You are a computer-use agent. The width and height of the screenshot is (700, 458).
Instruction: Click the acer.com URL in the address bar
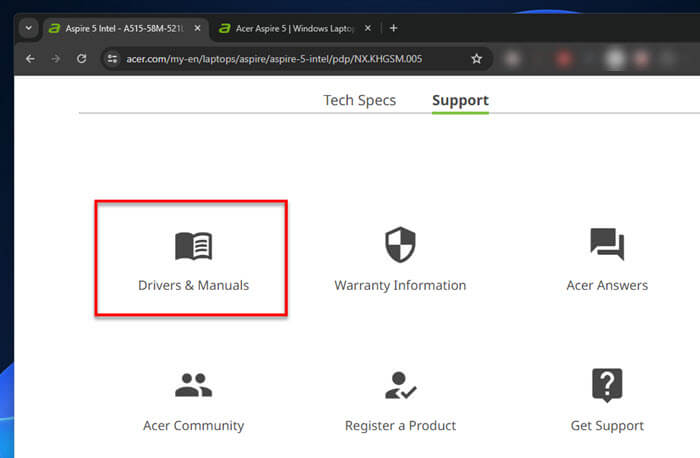point(274,59)
